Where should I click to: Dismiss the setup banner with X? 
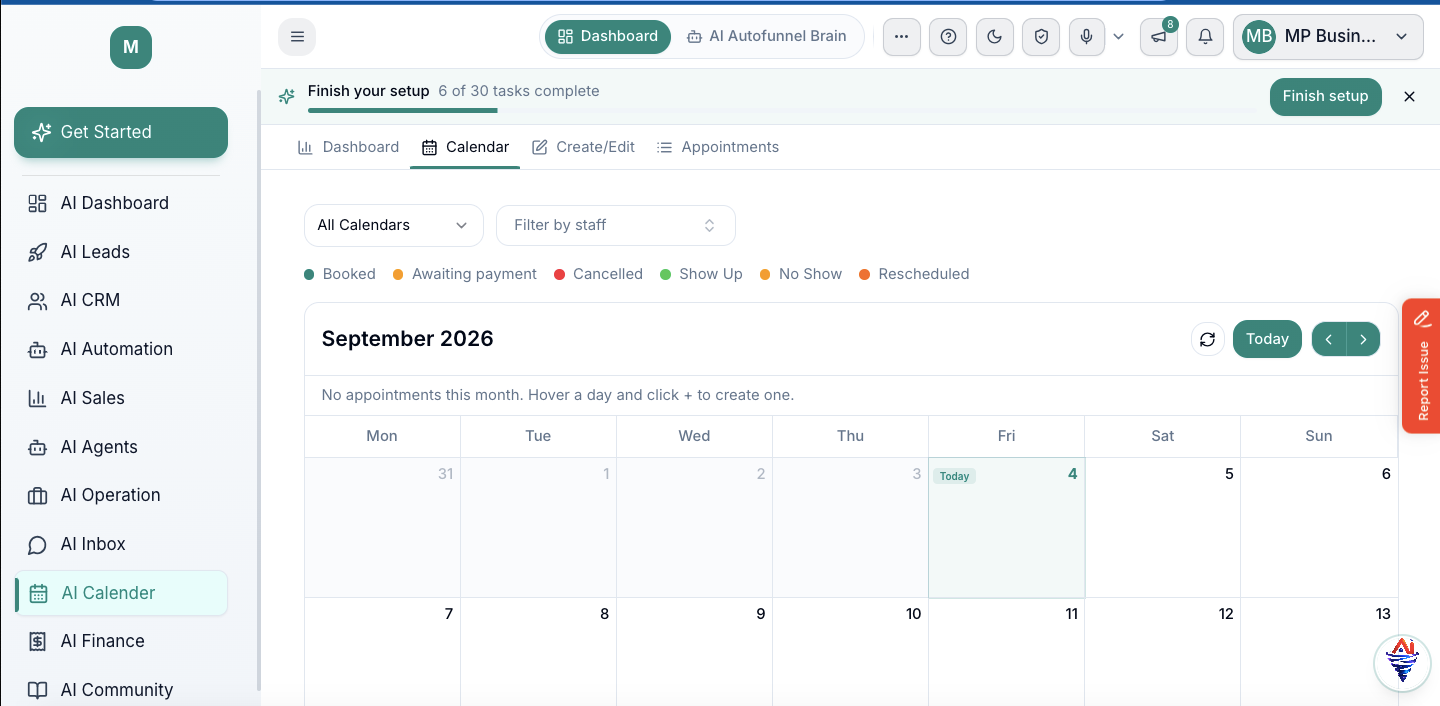pos(1409,96)
